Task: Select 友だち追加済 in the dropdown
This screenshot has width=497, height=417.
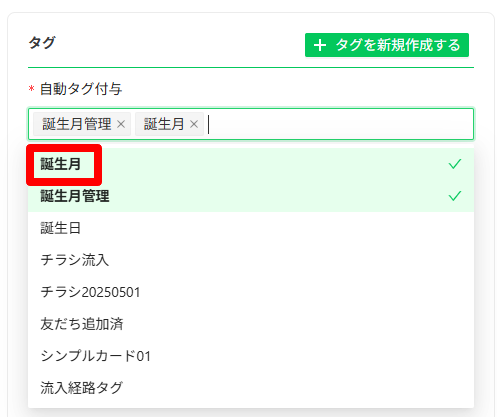Action: 251,324
